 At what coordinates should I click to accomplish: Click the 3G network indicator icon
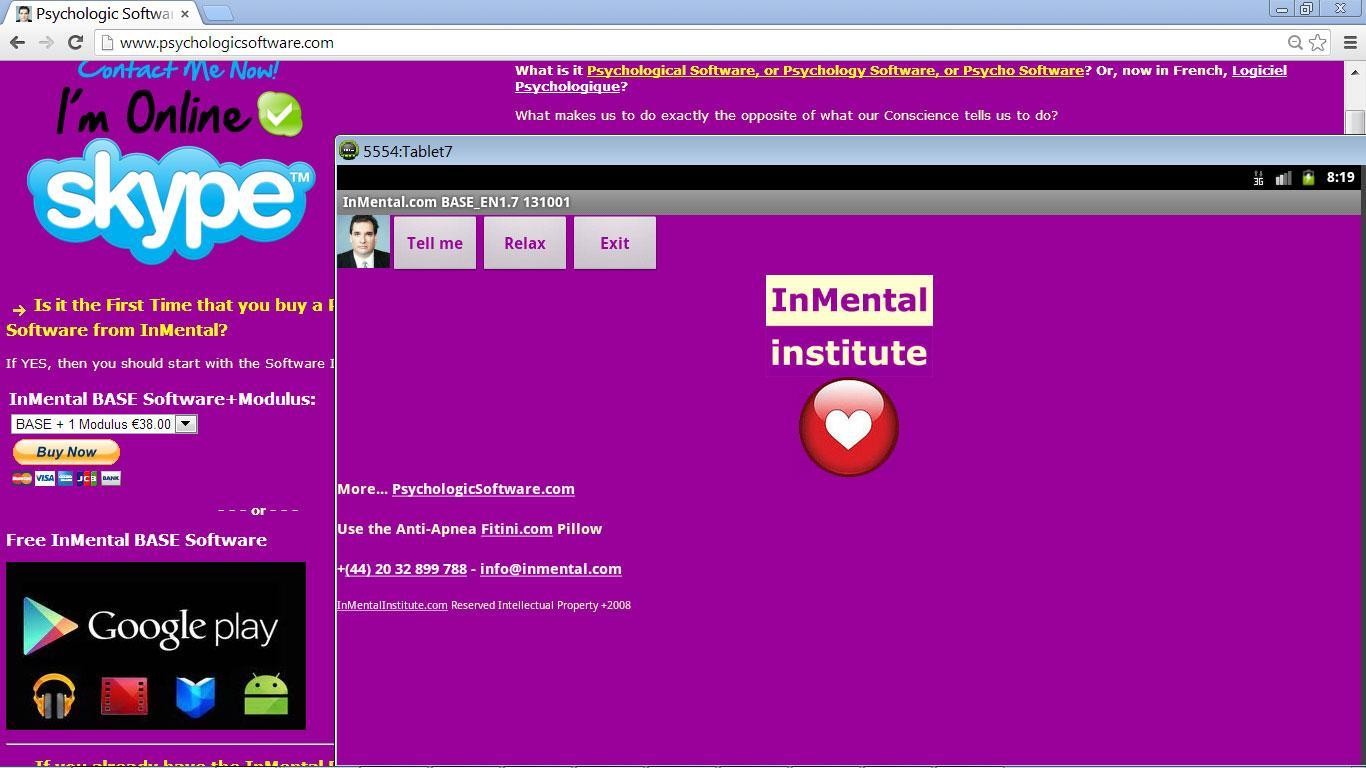tap(1258, 178)
